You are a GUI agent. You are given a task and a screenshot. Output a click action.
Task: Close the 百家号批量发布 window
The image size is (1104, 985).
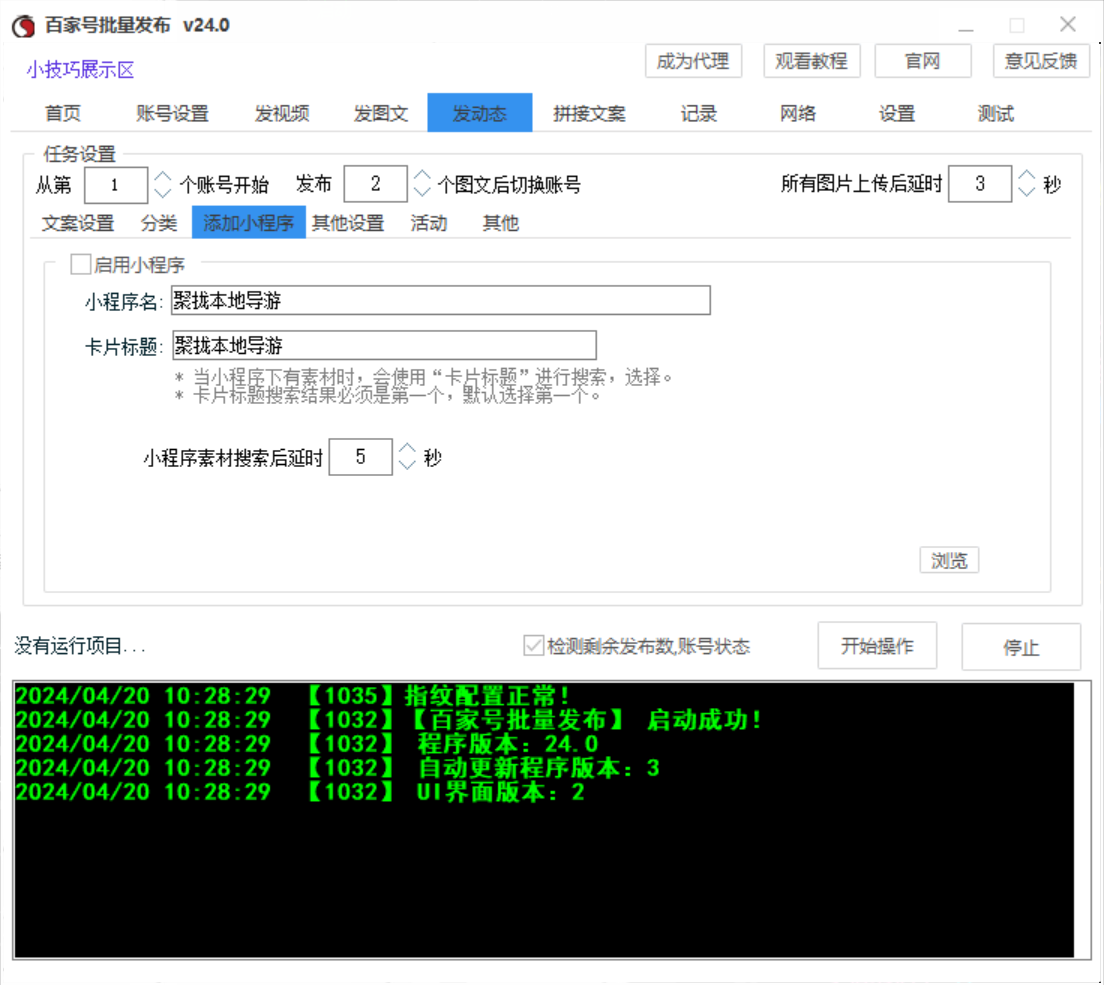click(x=1067, y=25)
